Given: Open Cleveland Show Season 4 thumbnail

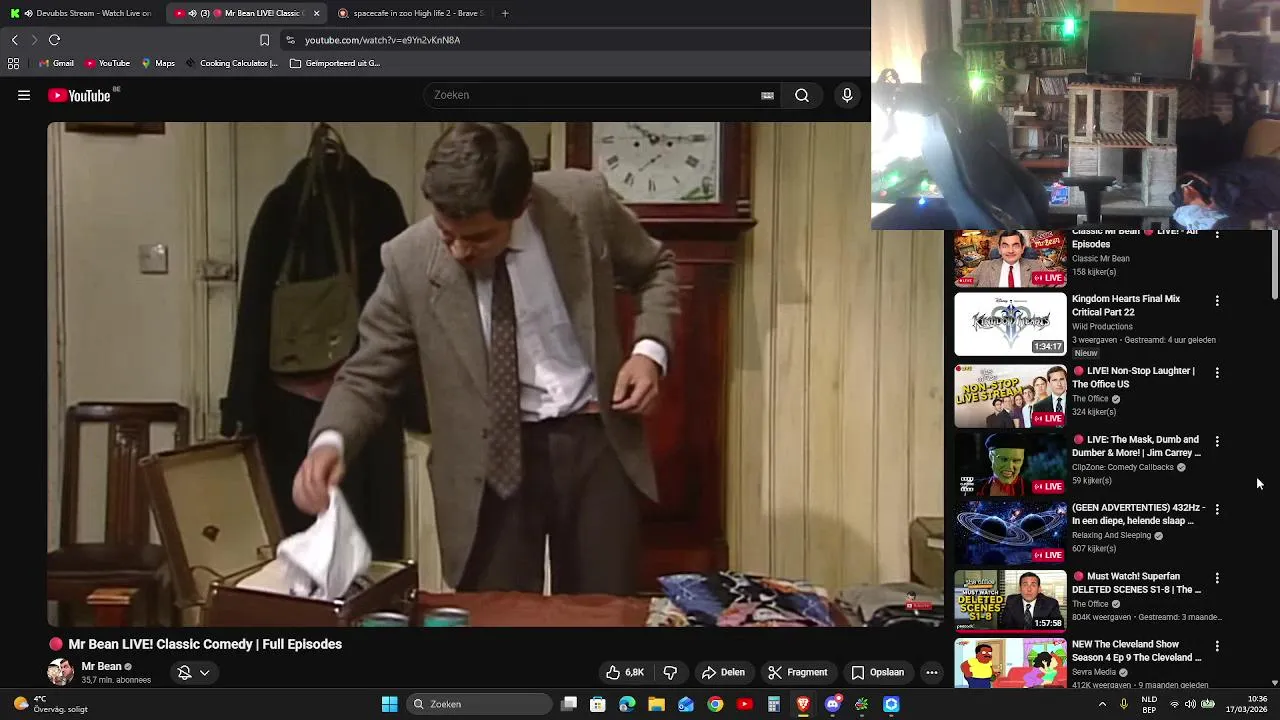Looking at the screenshot, I should (x=1010, y=664).
